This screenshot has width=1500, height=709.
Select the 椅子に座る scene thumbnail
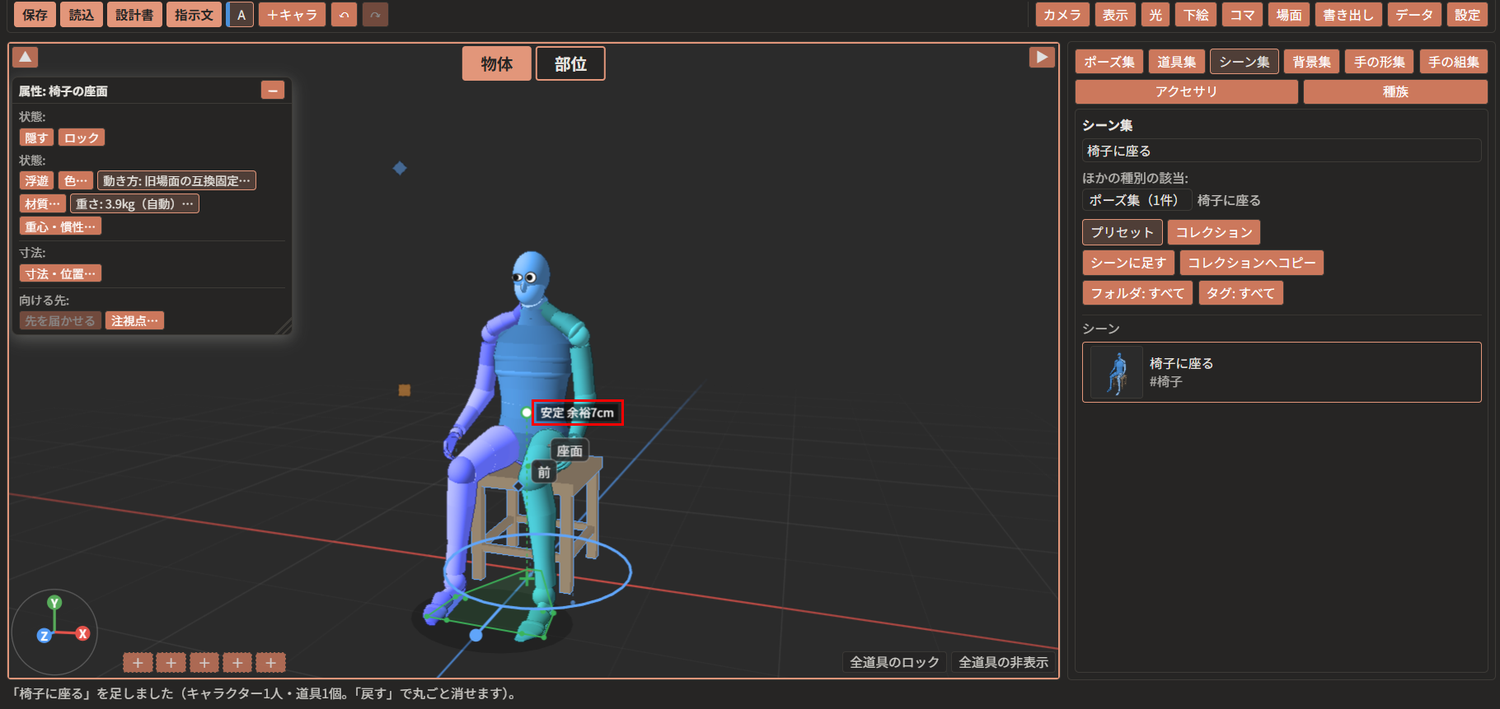(x=1116, y=372)
